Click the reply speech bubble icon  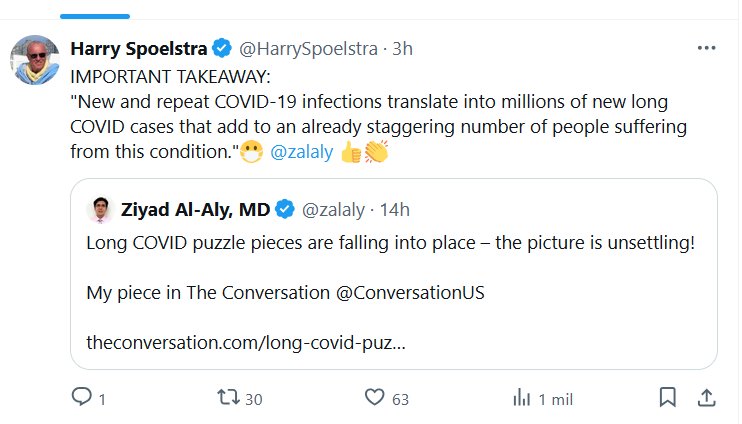82,398
